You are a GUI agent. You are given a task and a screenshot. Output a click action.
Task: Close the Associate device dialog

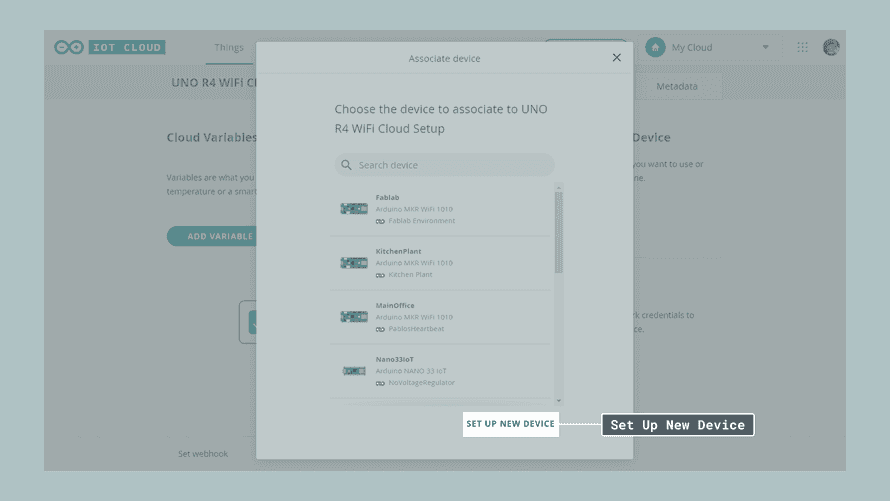(616, 58)
